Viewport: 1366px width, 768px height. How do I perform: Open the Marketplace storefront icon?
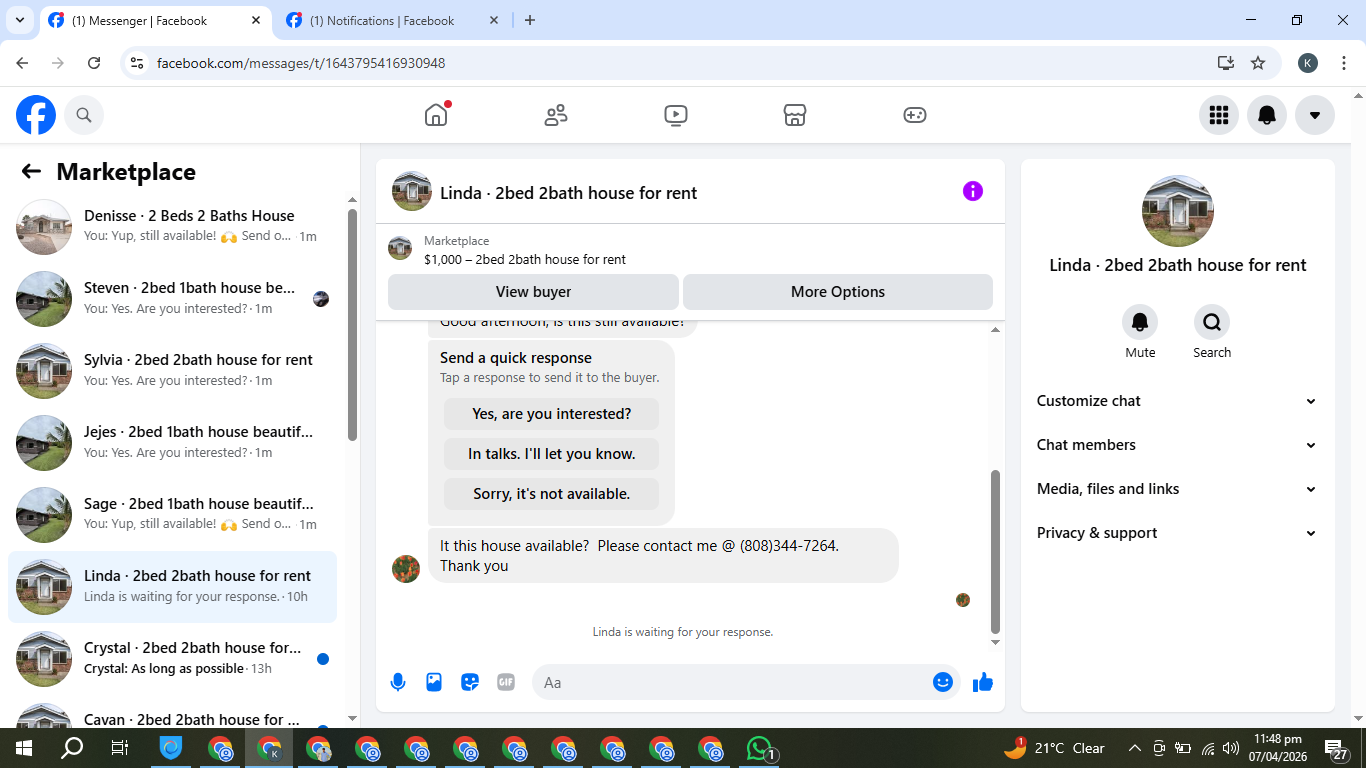tap(795, 115)
